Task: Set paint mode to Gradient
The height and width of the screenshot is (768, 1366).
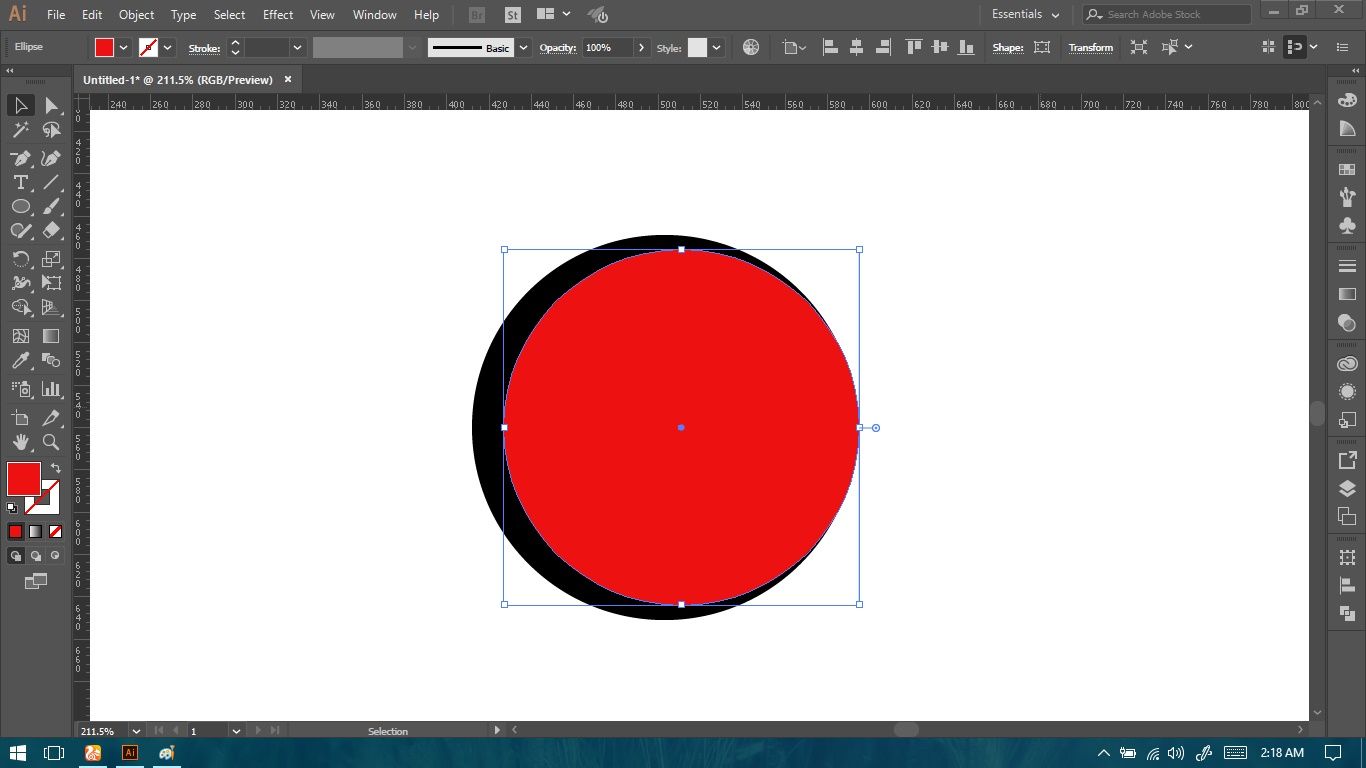Action: [35, 532]
